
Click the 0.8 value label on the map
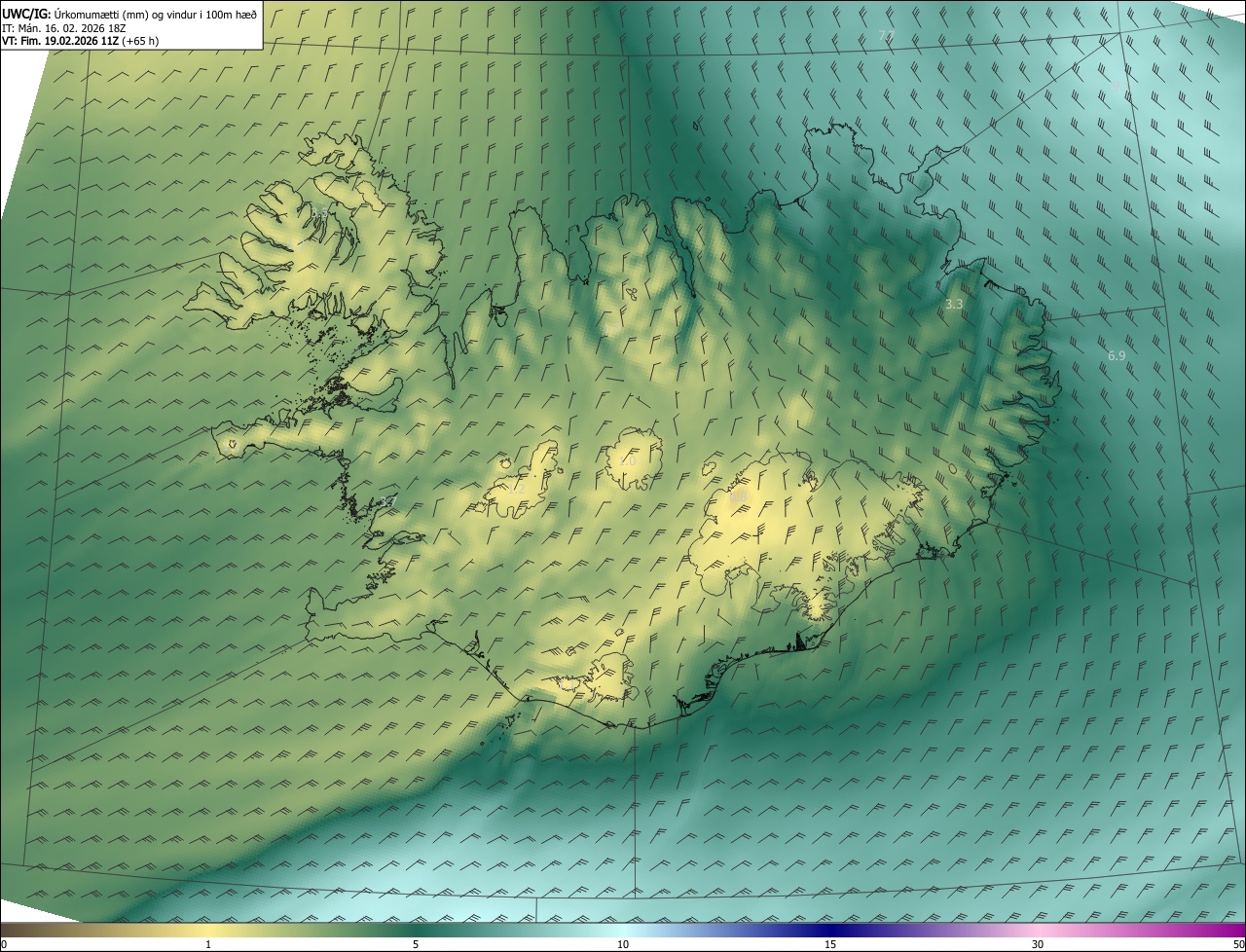click(739, 497)
